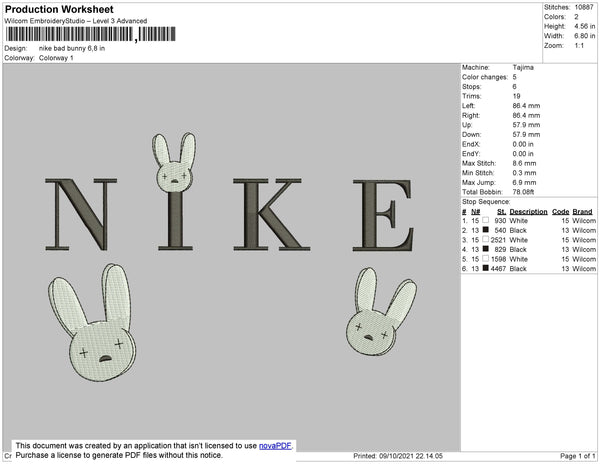This screenshot has height=464, width=600.
Task: Click the white swatch in stop row 1
Action: tap(485, 219)
